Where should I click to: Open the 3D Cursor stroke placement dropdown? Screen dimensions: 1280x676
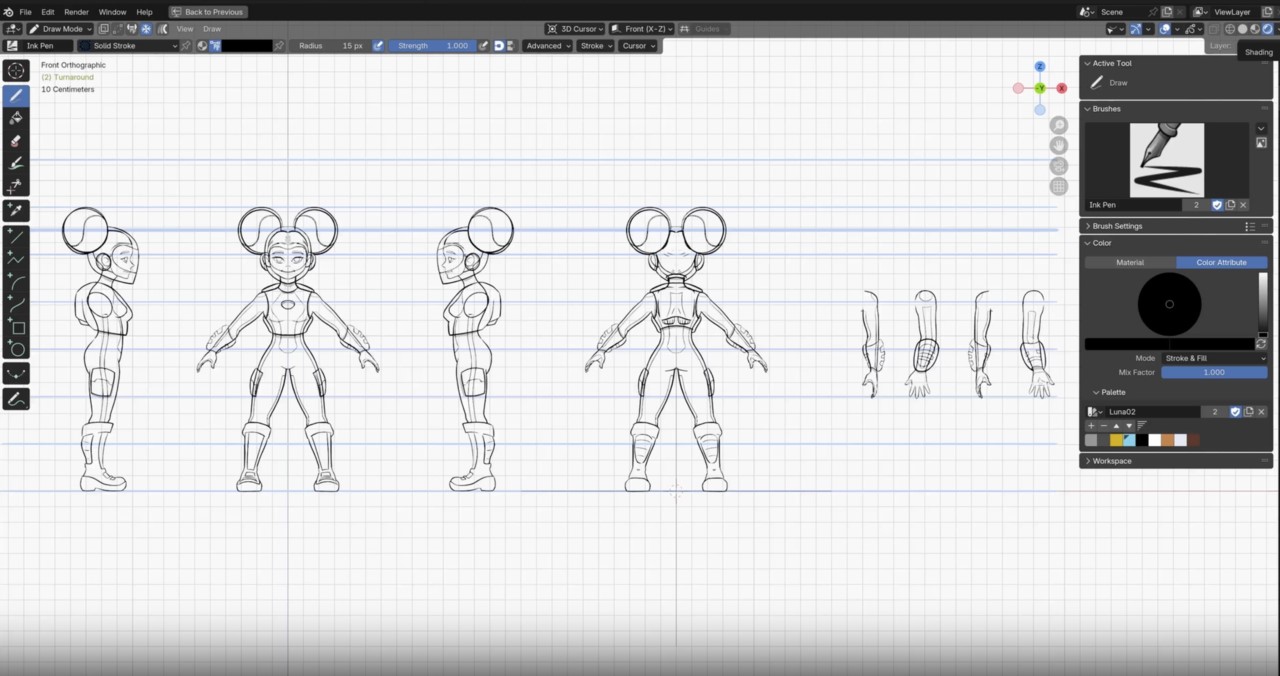[x=574, y=29]
